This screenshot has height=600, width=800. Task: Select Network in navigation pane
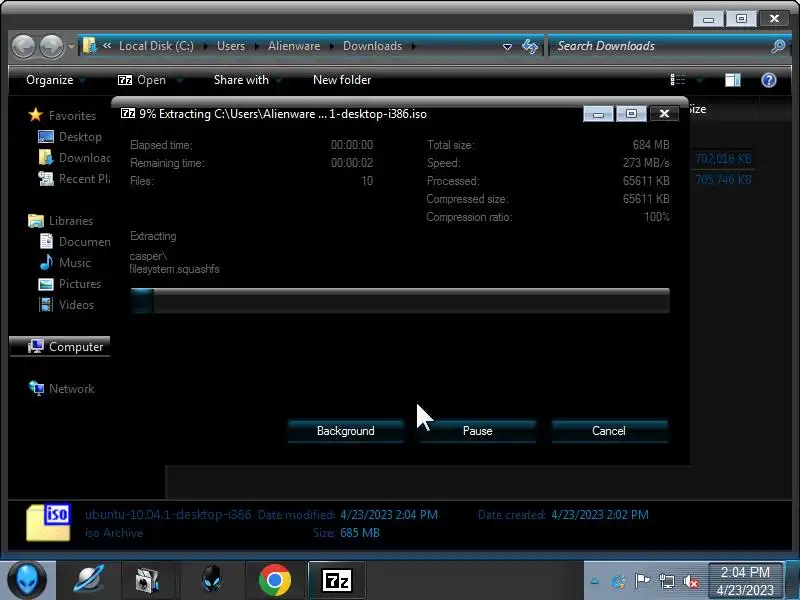[x=62, y=389]
